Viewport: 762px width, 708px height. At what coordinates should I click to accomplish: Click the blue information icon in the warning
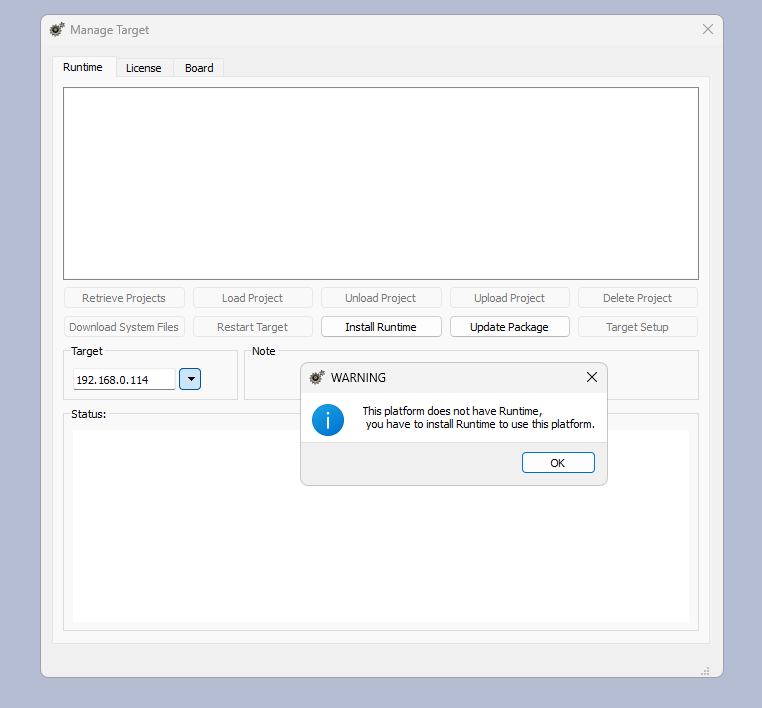[328, 419]
